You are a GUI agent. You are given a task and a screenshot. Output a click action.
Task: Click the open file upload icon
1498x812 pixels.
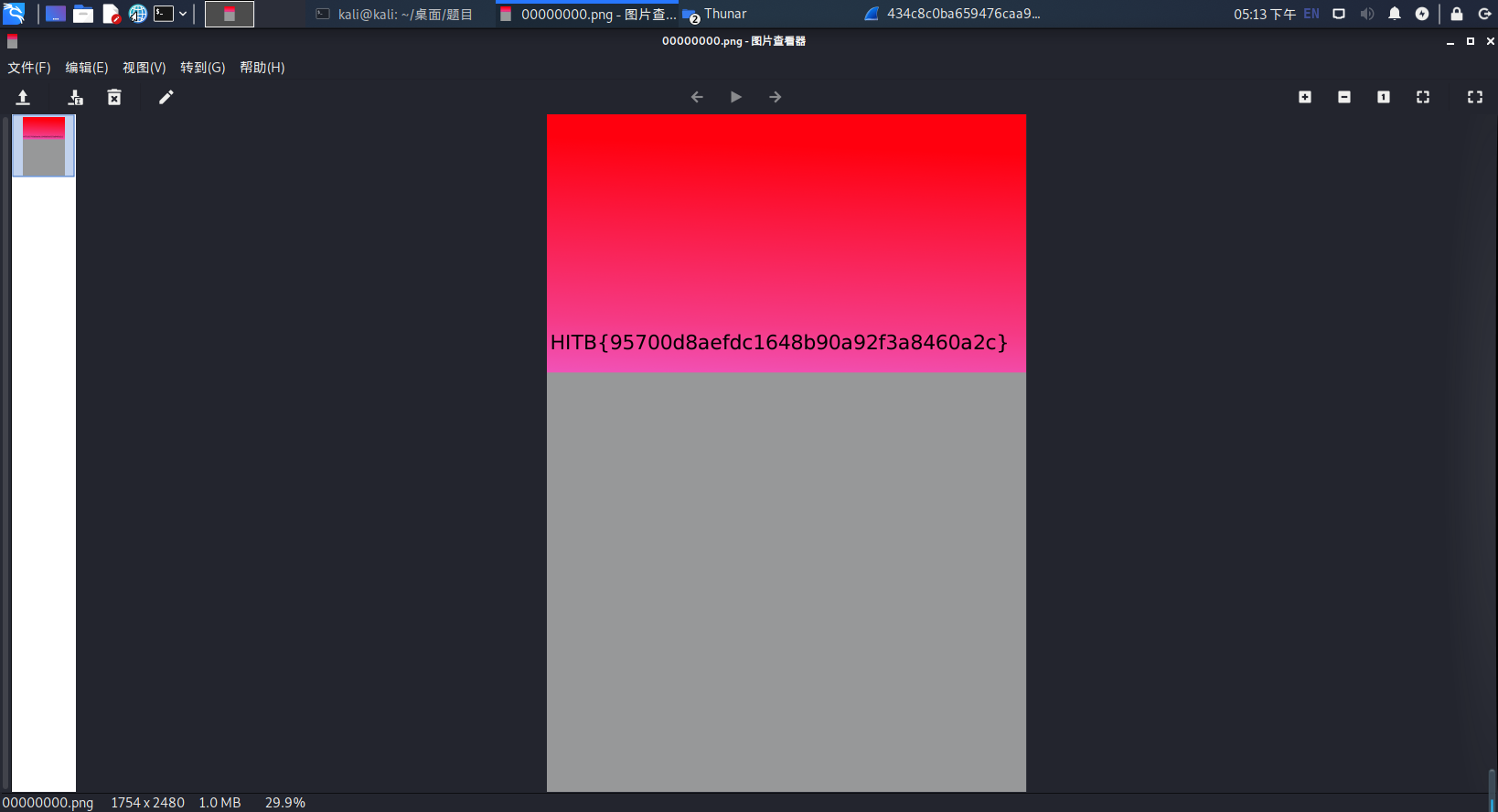click(x=23, y=97)
